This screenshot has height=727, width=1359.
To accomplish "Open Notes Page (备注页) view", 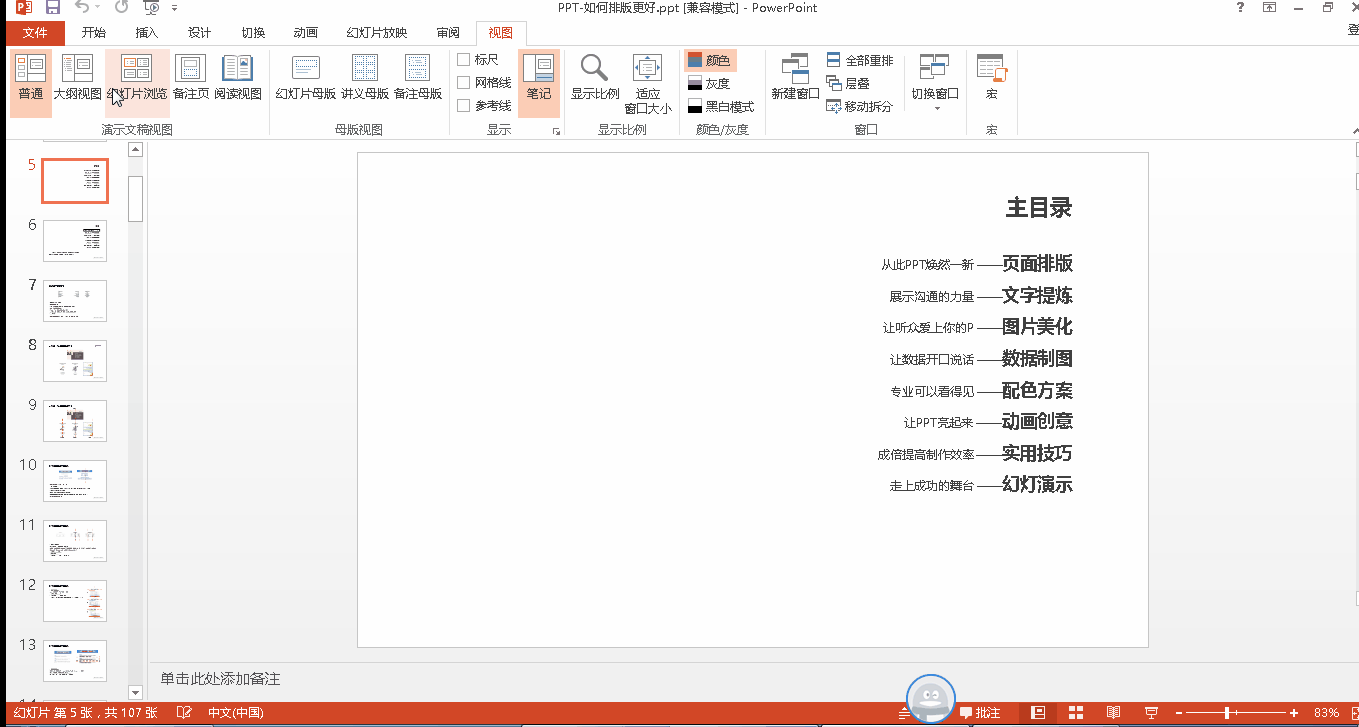I will point(190,79).
